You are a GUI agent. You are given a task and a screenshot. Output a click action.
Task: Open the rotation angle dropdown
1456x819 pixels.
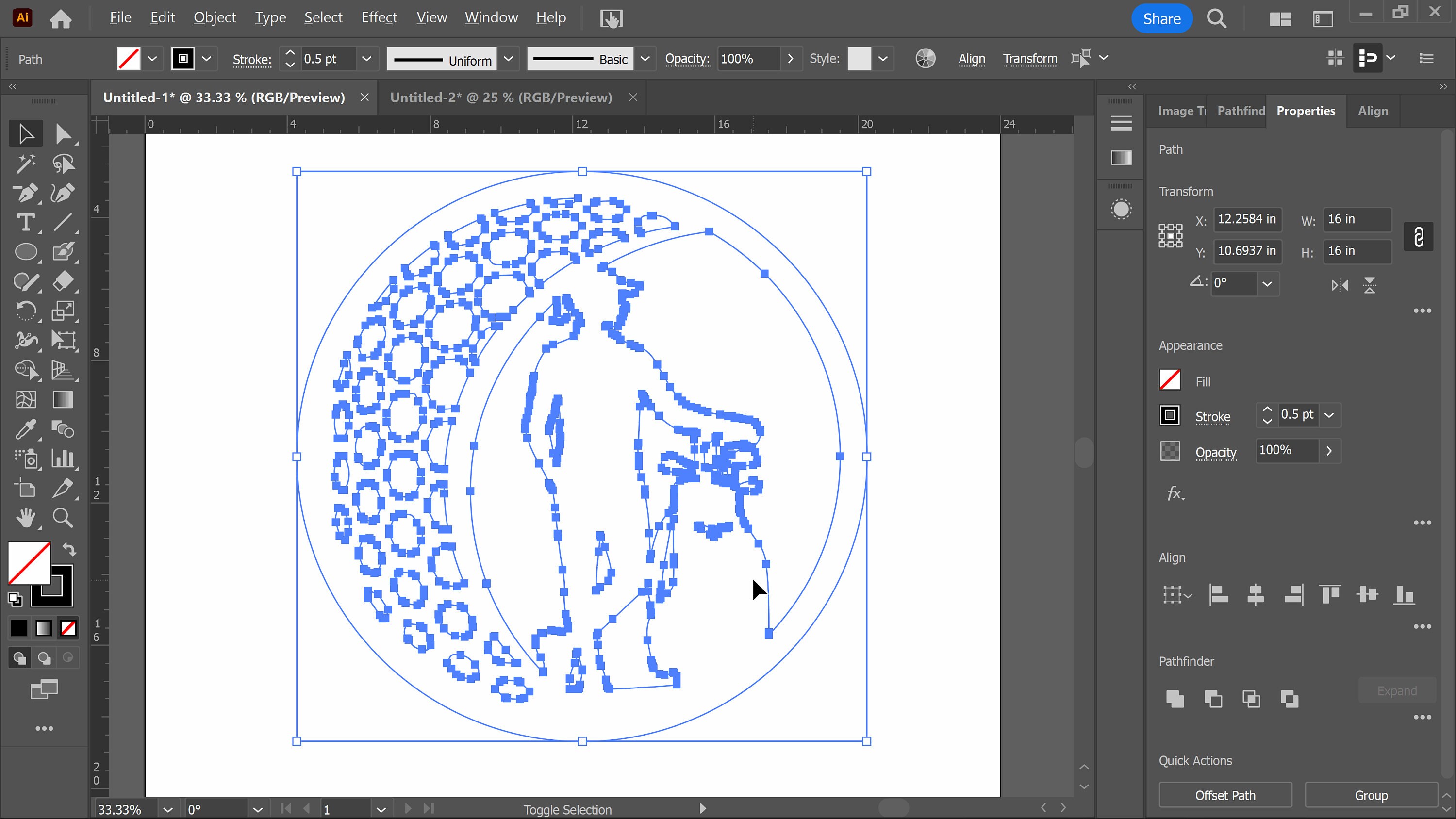click(1268, 284)
